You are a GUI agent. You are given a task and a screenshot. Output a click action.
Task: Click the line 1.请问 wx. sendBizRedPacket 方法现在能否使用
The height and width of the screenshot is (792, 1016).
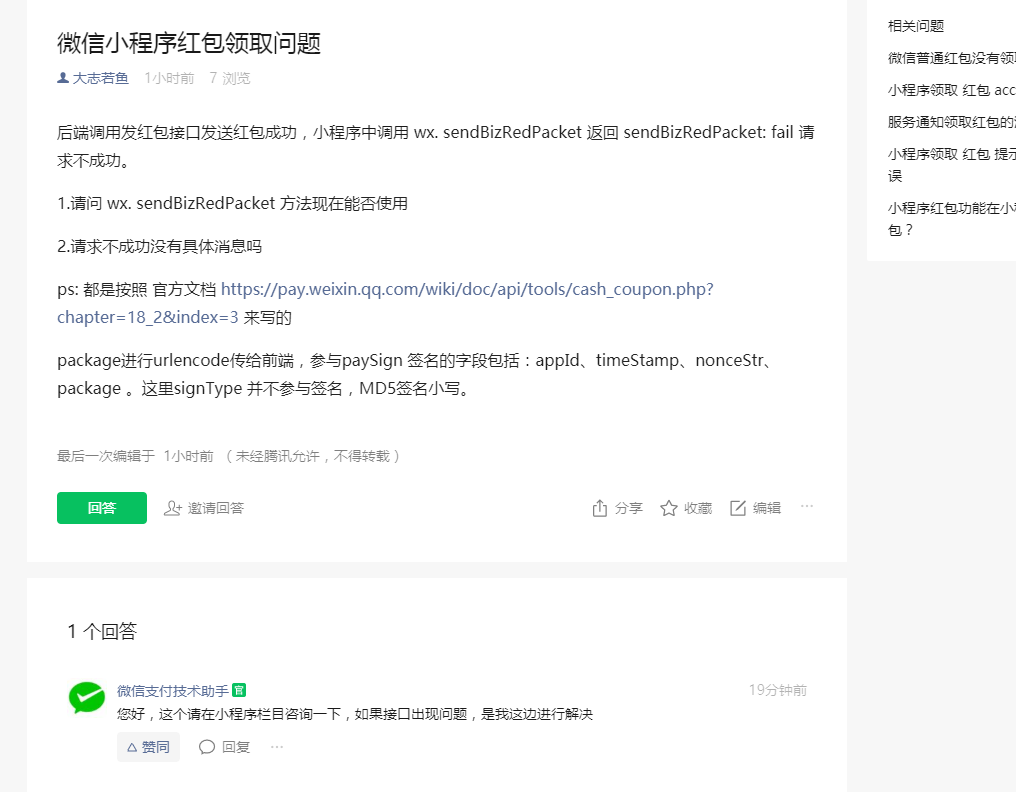coord(233,204)
